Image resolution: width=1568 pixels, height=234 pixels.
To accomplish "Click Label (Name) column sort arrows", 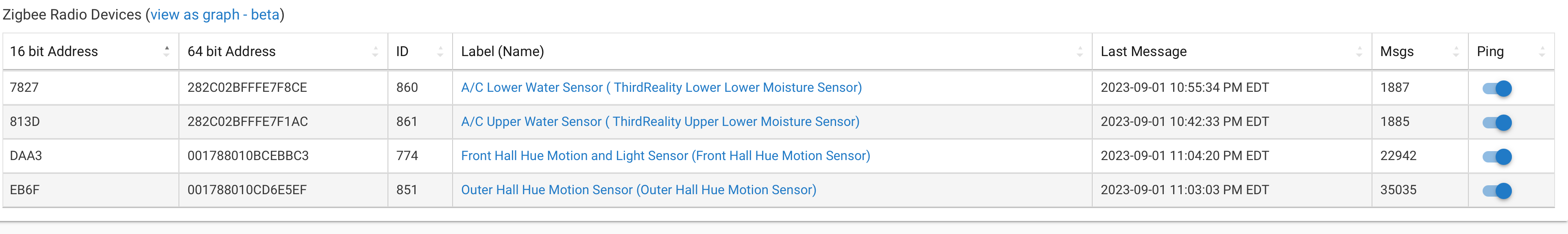I will [x=1080, y=52].
